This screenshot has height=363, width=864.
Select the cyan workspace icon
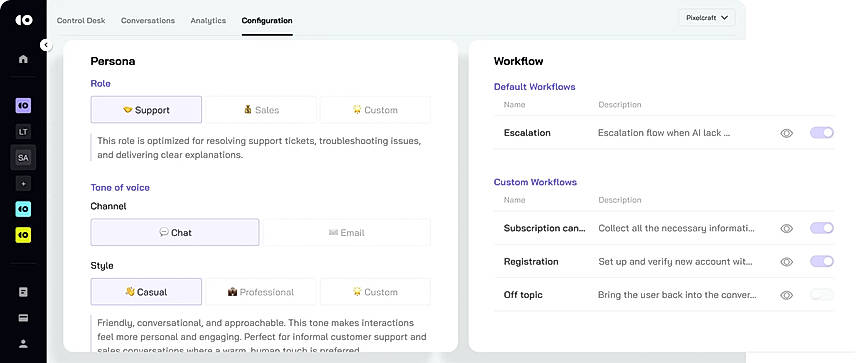pyautogui.click(x=23, y=209)
